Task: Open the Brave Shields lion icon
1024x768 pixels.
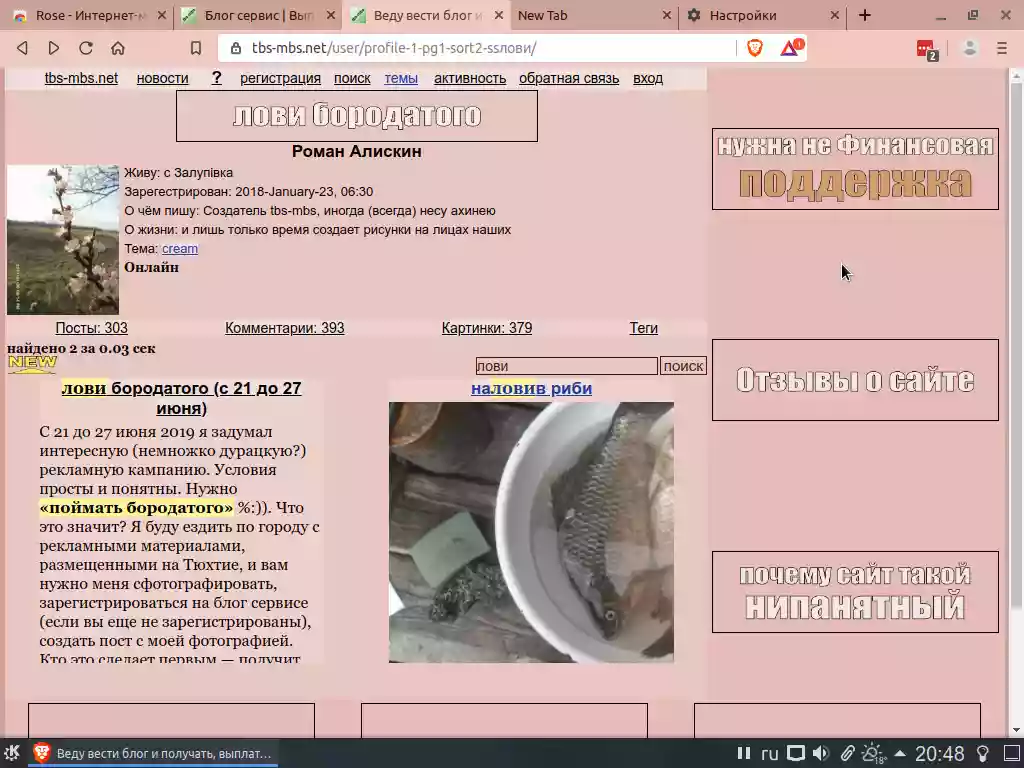Action: pos(755,48)
